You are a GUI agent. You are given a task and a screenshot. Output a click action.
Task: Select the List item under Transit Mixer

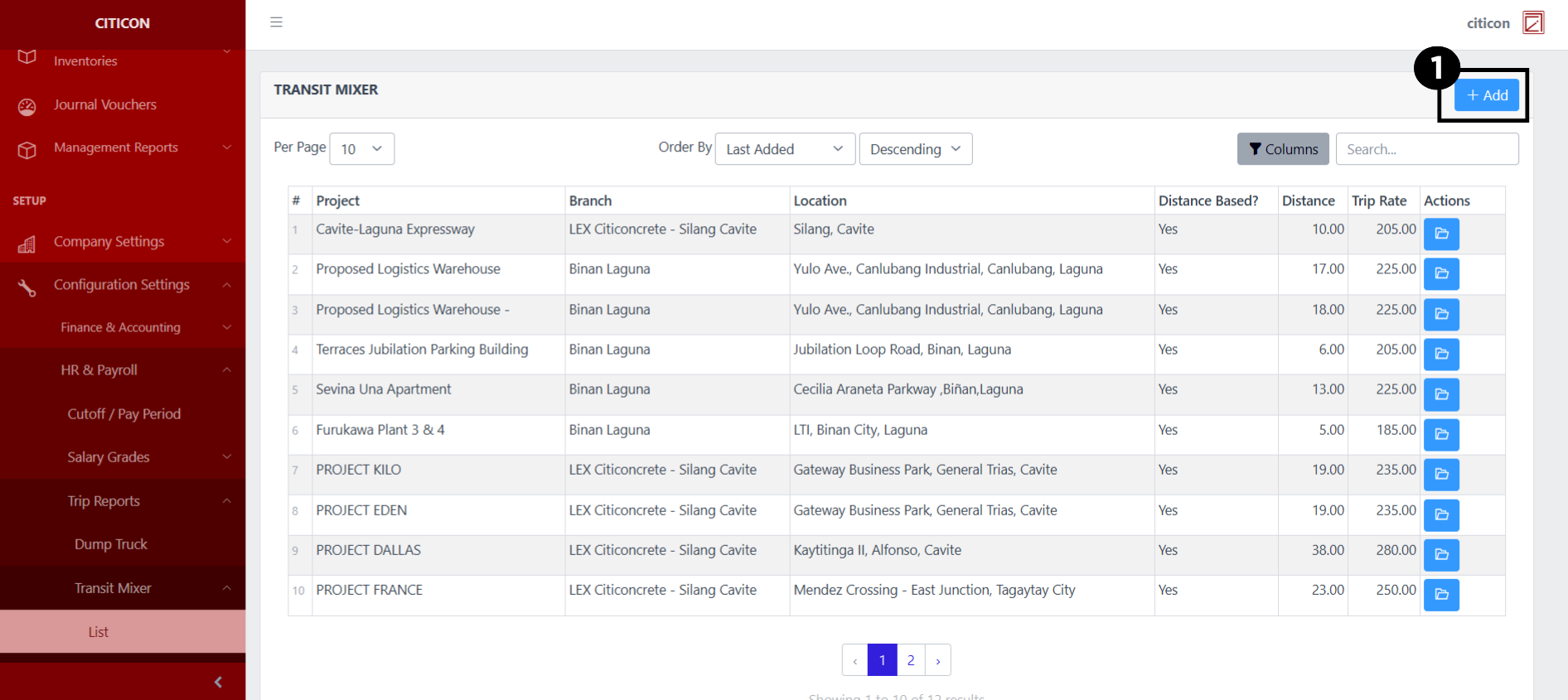(123, 632)
